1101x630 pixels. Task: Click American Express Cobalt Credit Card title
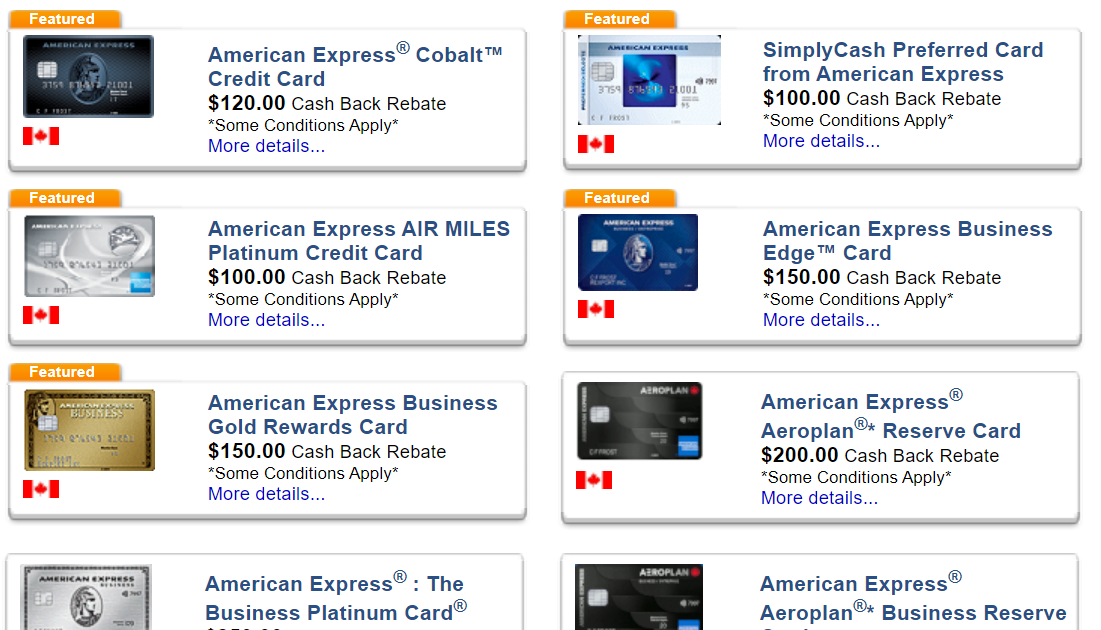[x=355, y=65]
